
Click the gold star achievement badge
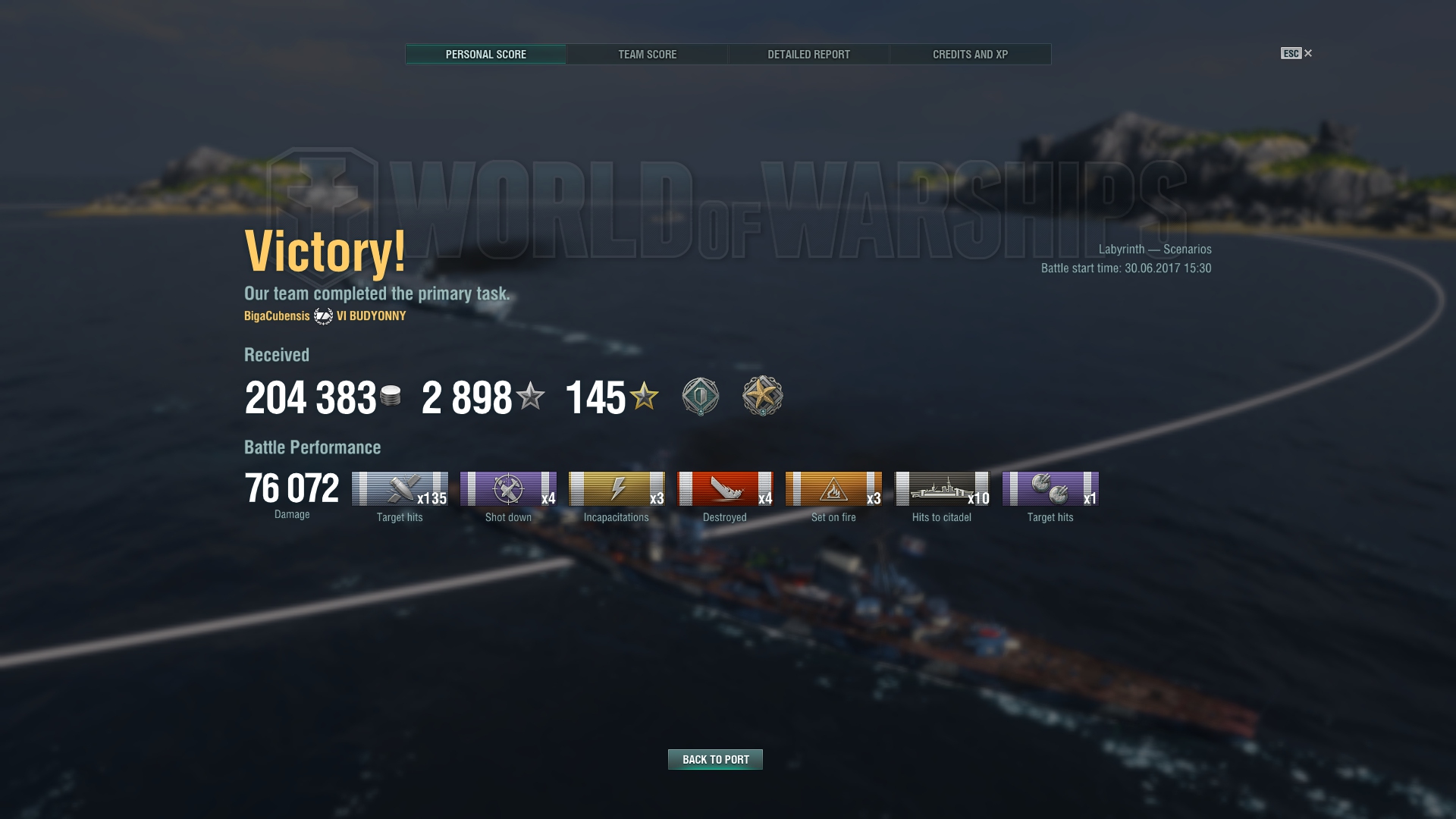tap(762, 396)
